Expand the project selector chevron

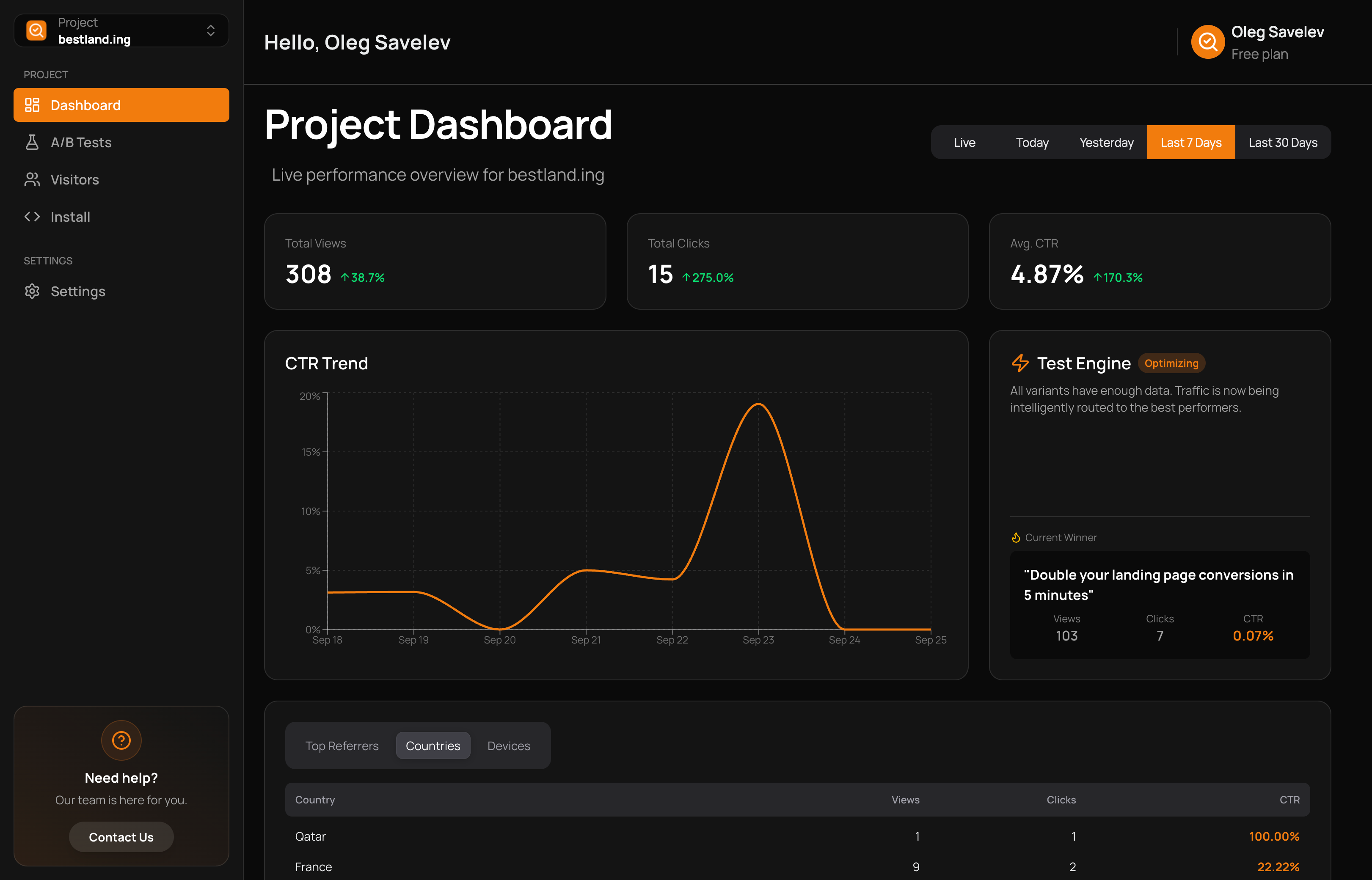click(211, 30)
